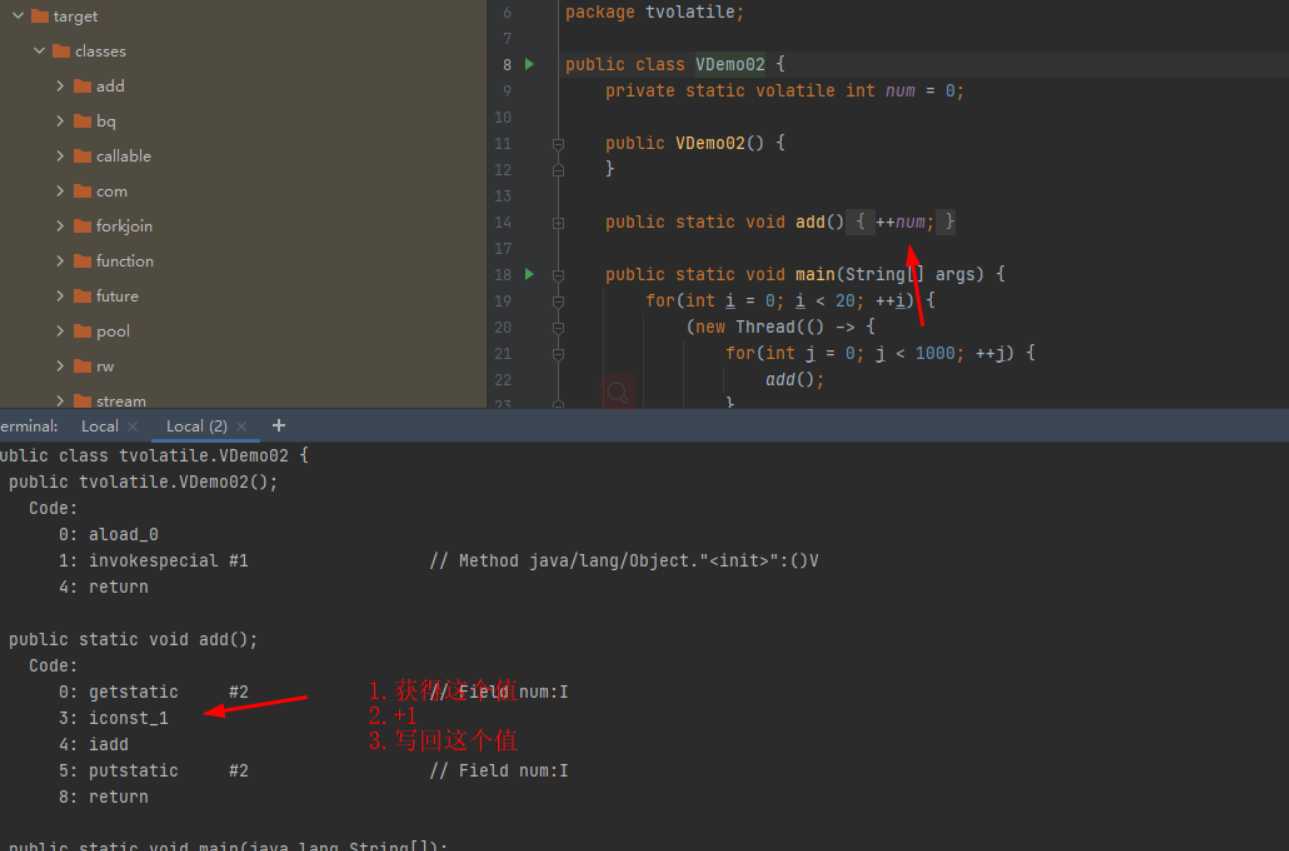Click the add() call on line 22
The image size is (1289, 851).
tap(795, 379)
